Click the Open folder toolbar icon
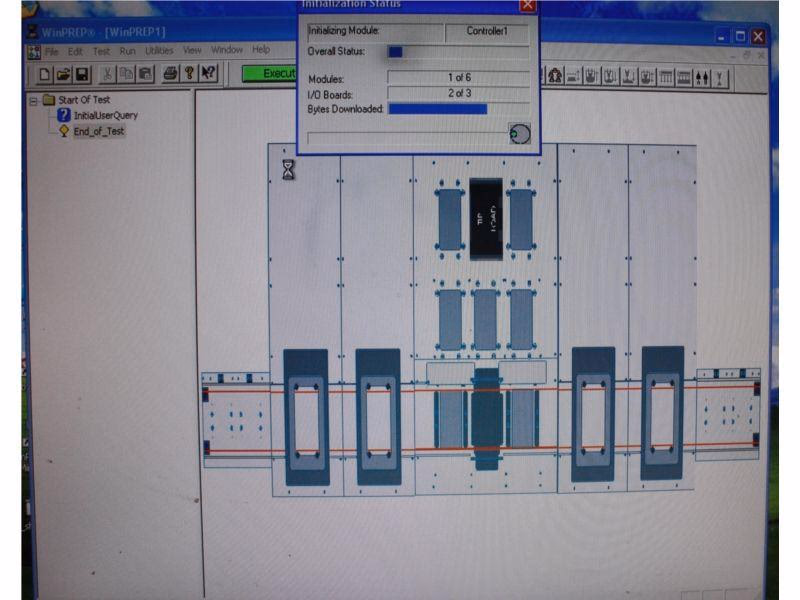This screenshot has height=600, width=800. tap(63, 74)
